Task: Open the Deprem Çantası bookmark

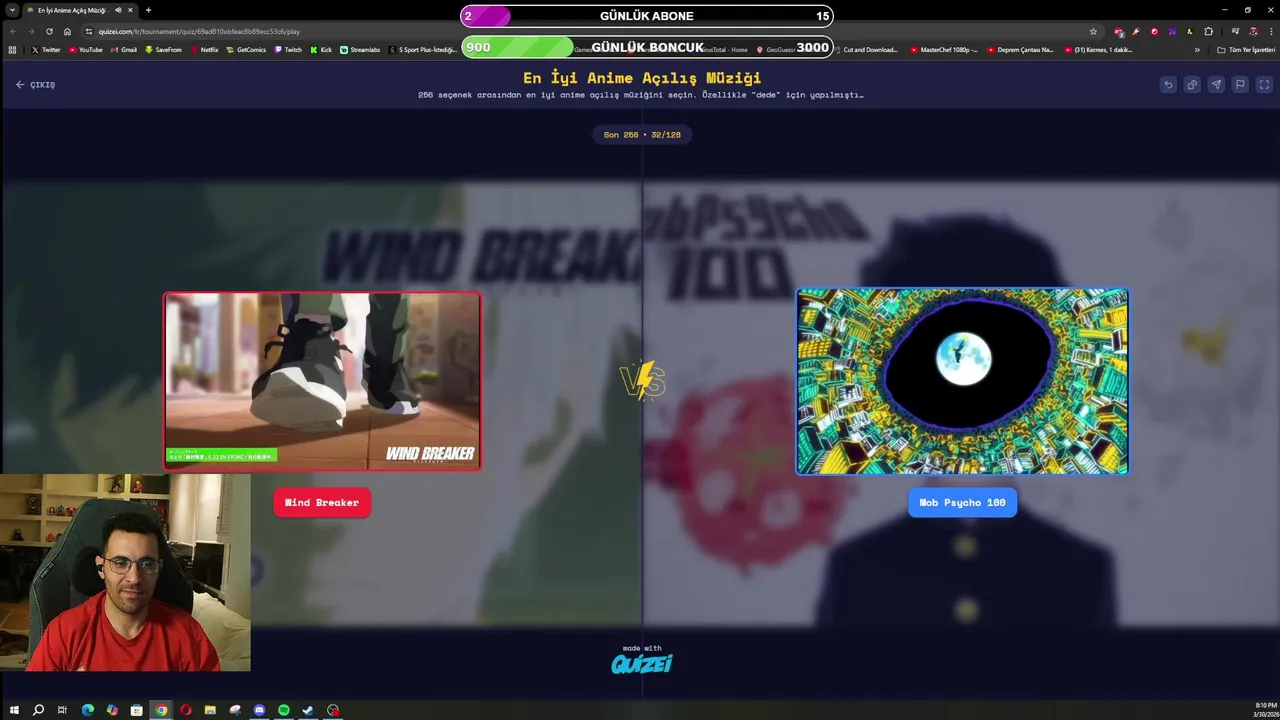Action: 1020,49
